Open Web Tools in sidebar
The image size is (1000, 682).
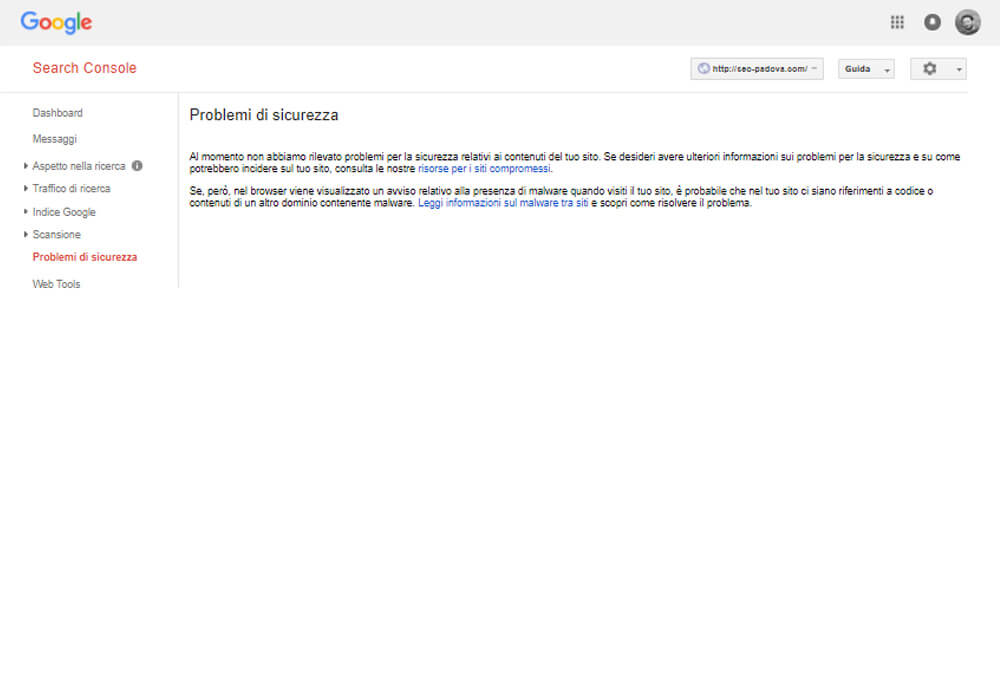[x=56, y=284]
